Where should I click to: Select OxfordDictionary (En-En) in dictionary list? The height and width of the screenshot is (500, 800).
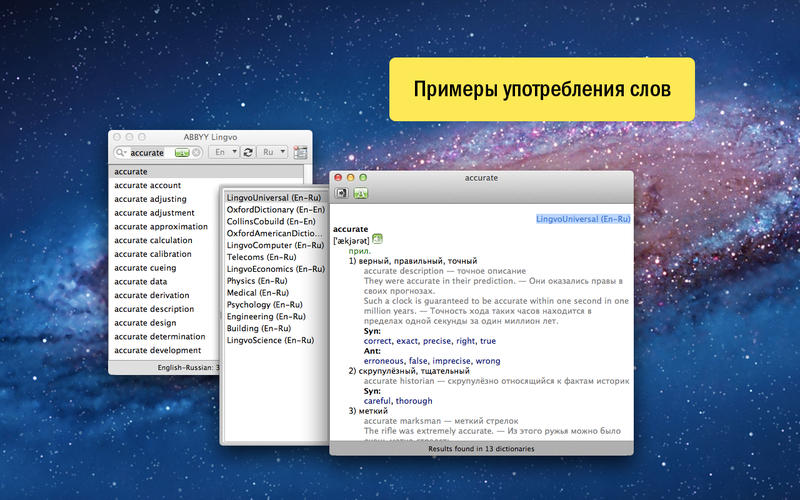click(276, 210)
